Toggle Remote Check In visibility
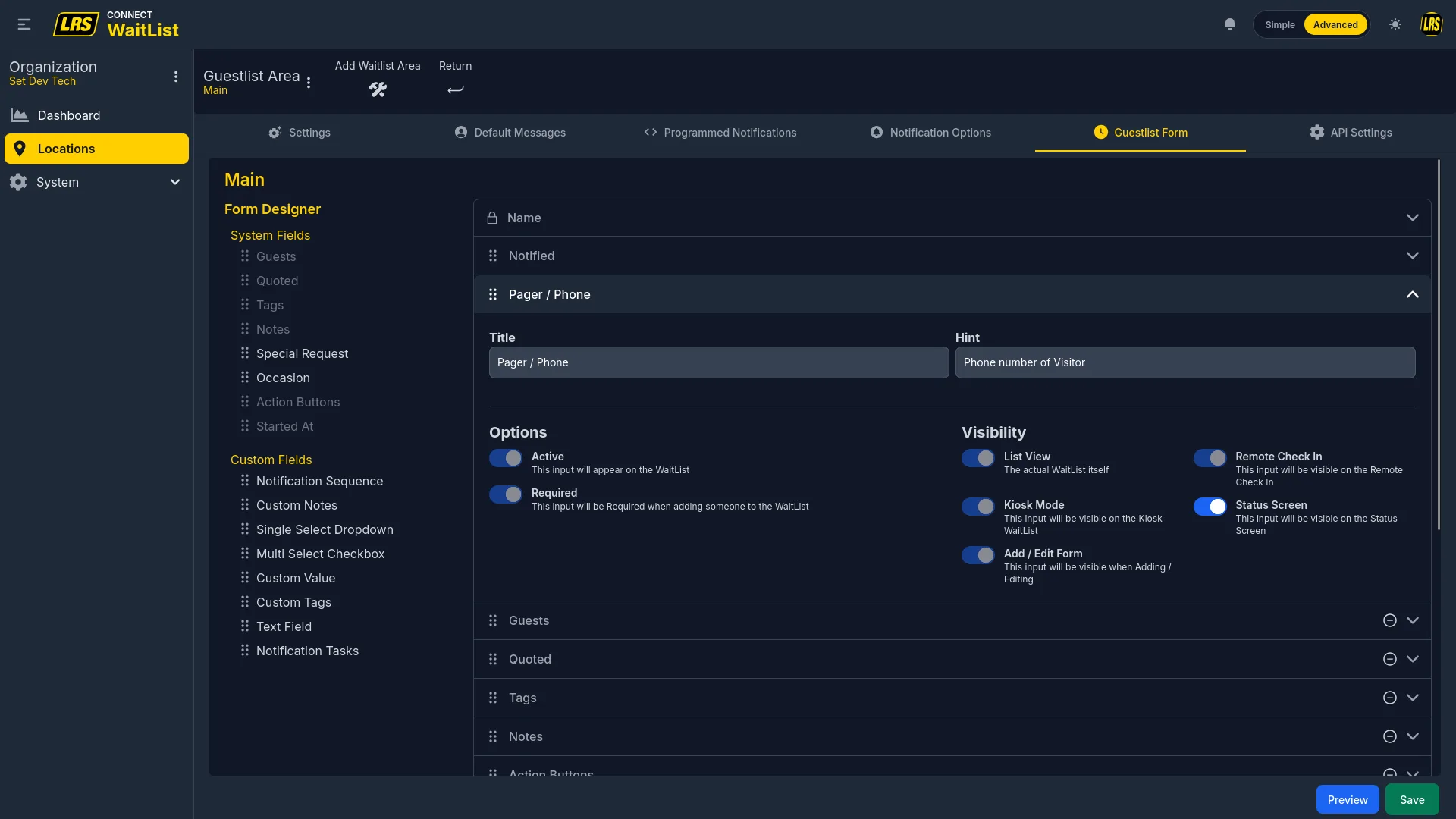This screenshot has width=1456, height=819. click(1210, 458)
